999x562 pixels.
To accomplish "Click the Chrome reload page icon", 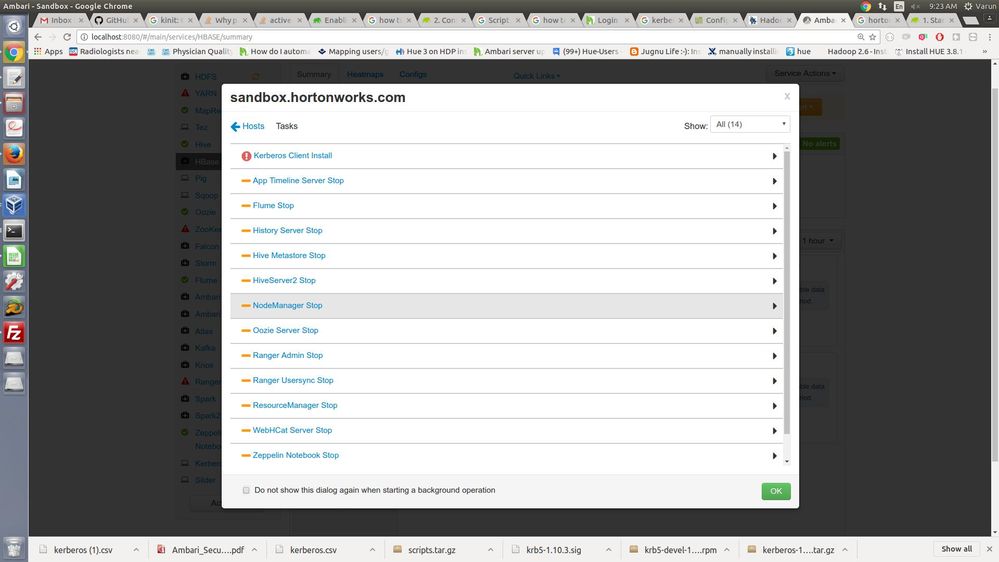I will (x=67, y=37).
